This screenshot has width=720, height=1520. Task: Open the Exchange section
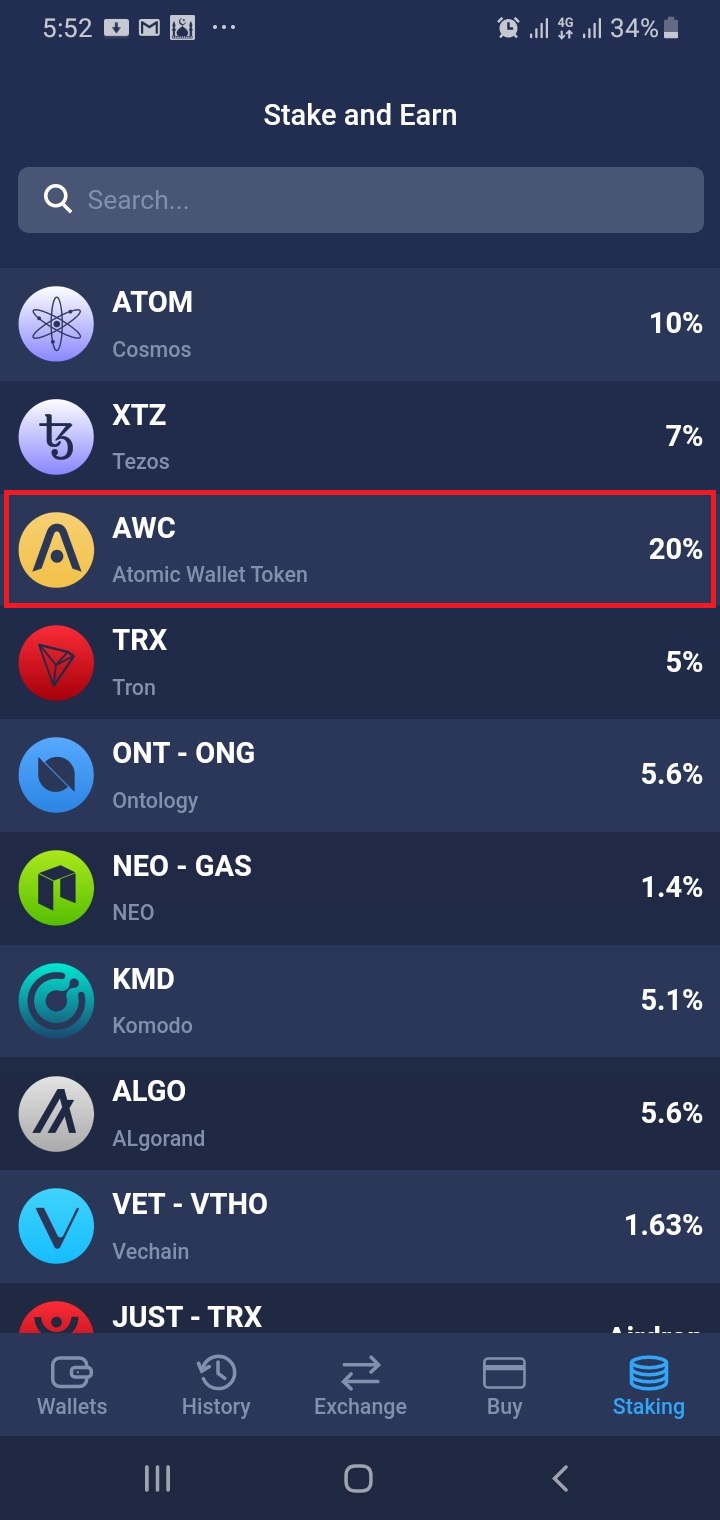point(360,1385)
